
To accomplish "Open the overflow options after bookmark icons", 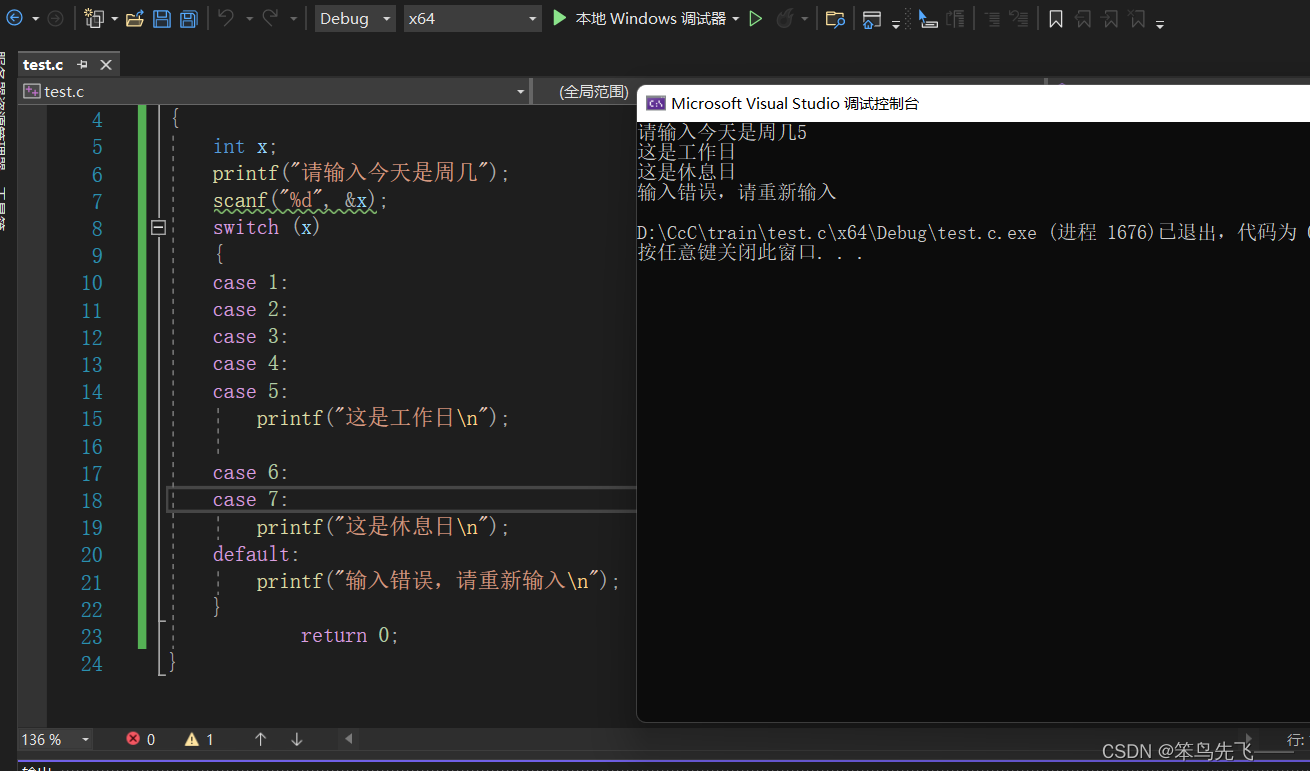I will tap(1160, 23).
